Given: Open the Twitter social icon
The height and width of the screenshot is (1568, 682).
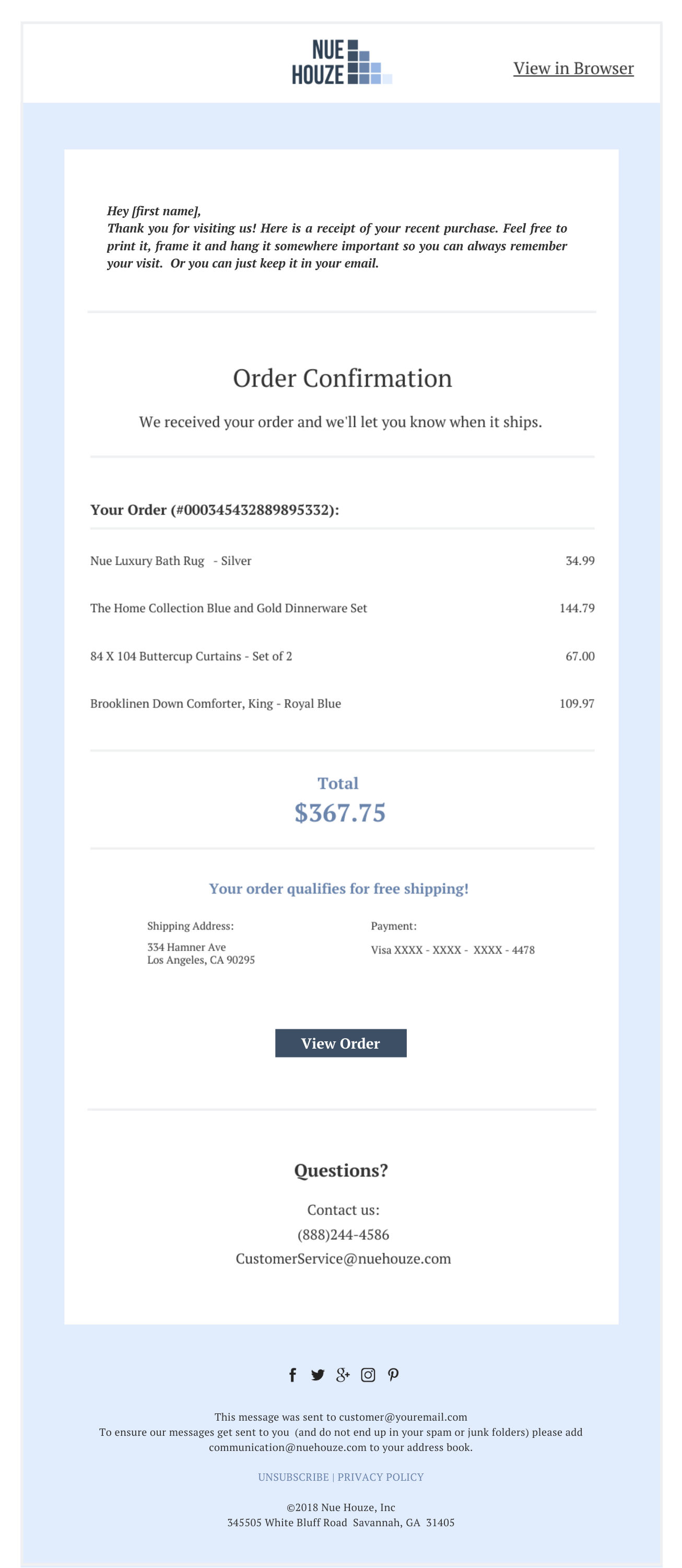Looking at the screenshot, I should coord(318,1375).
